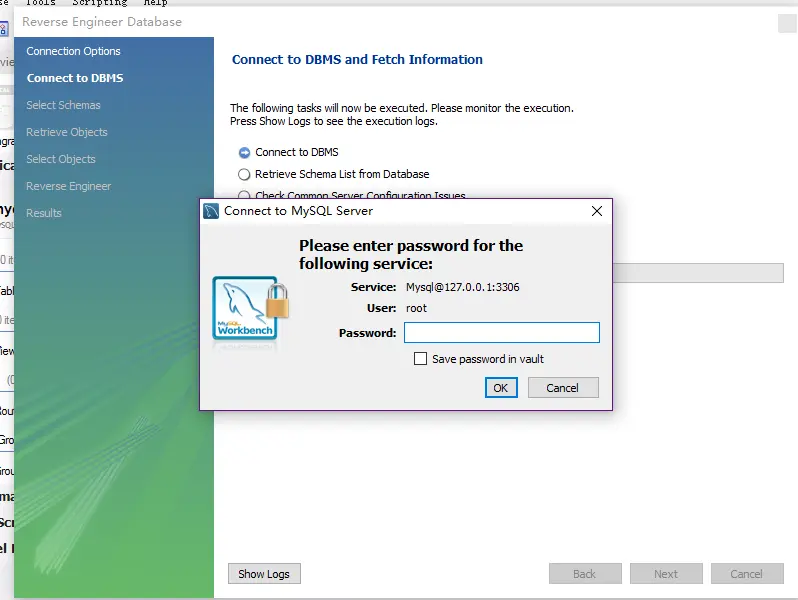
Task: Click the wizard Next button
Action: coord(666,574)
